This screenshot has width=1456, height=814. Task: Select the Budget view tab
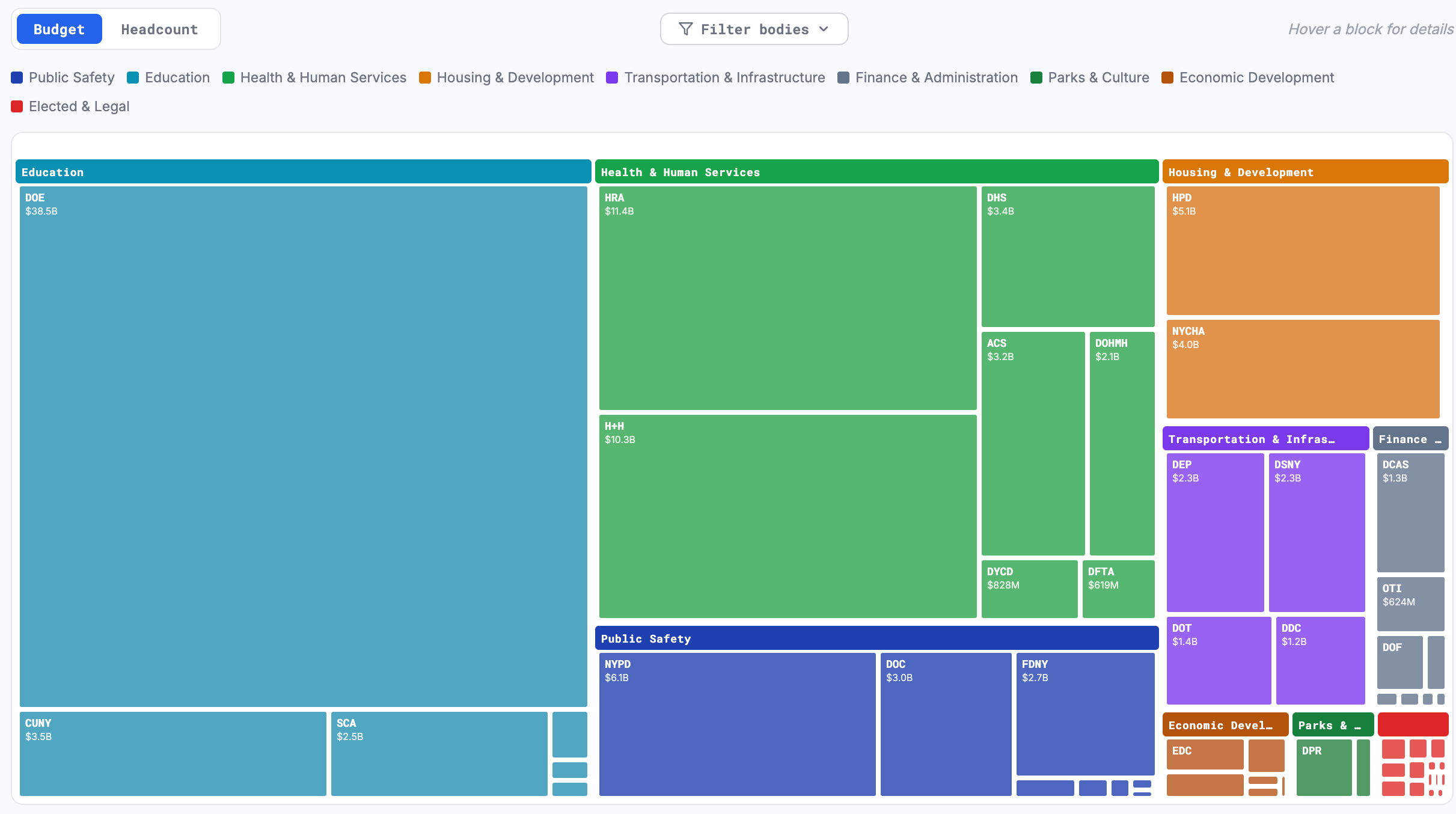coord(59,29)
